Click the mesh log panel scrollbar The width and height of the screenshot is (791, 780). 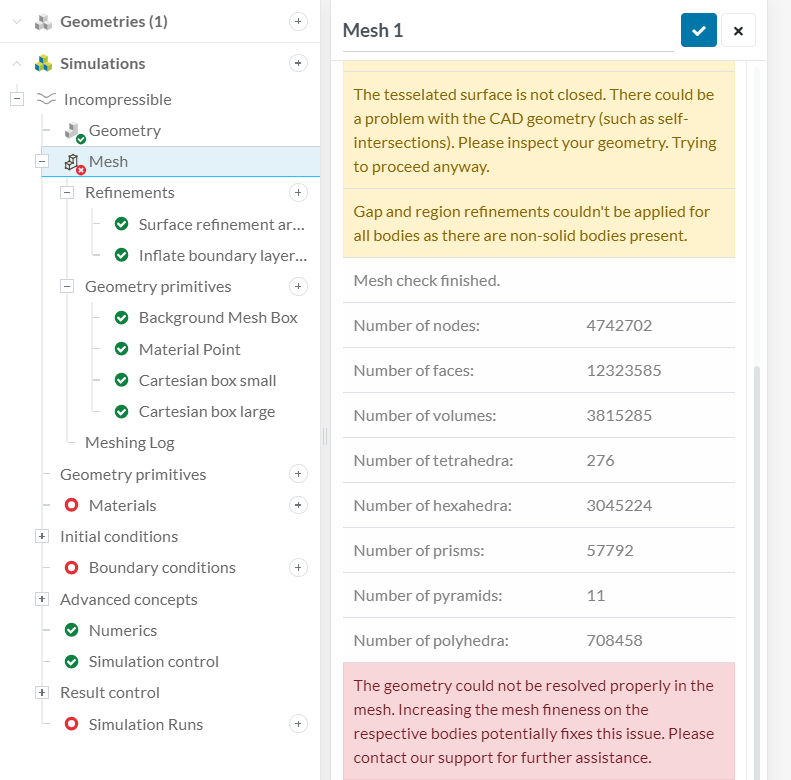(757, 573)
